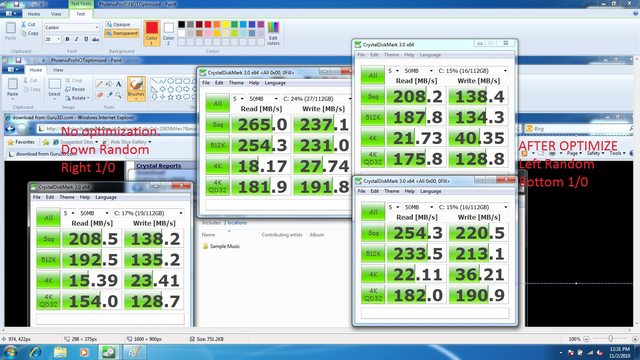Select the Color 1 button
640x360 pixels.
tap(151, 33)
